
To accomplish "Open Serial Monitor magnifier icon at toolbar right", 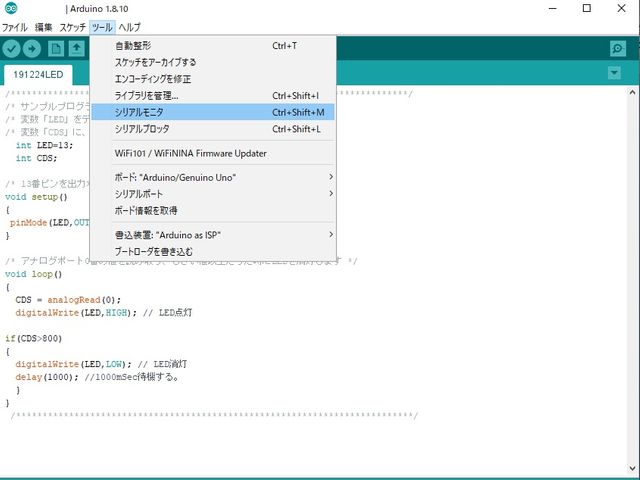I will [x=618, y=49].
